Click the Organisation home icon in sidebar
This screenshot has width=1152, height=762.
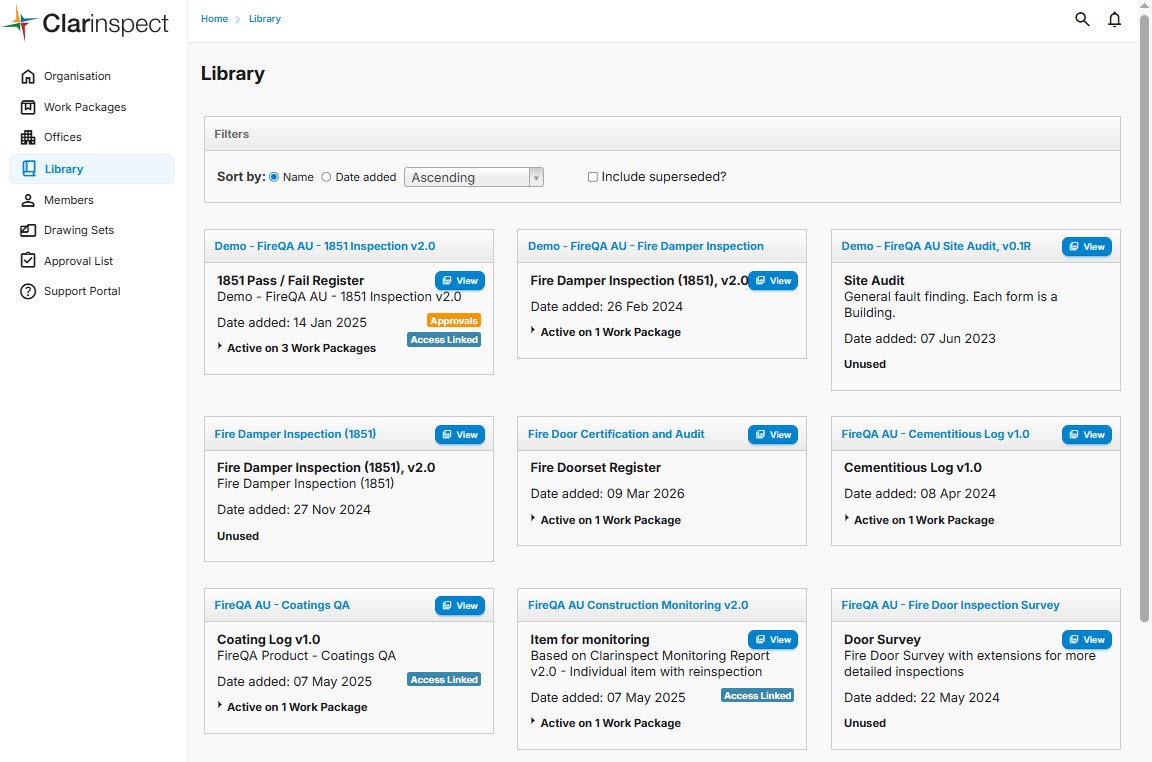pos(28,77)
